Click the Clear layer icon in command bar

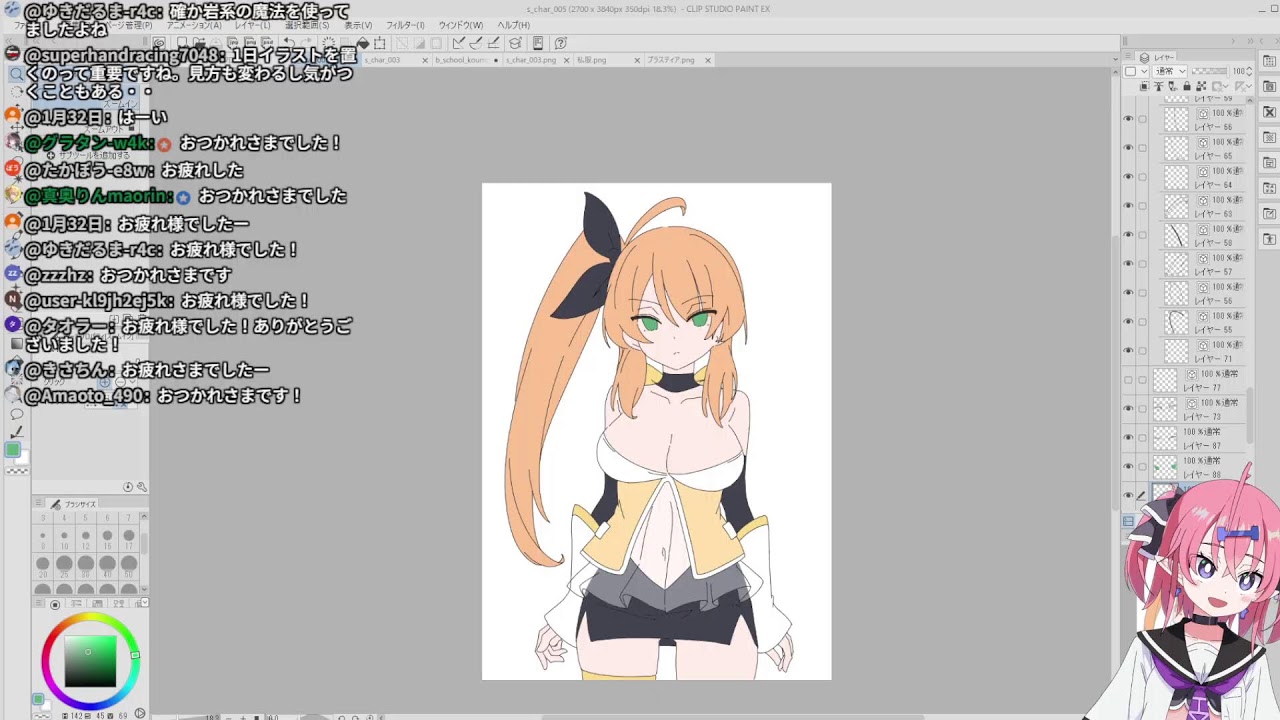coord(328,43)
